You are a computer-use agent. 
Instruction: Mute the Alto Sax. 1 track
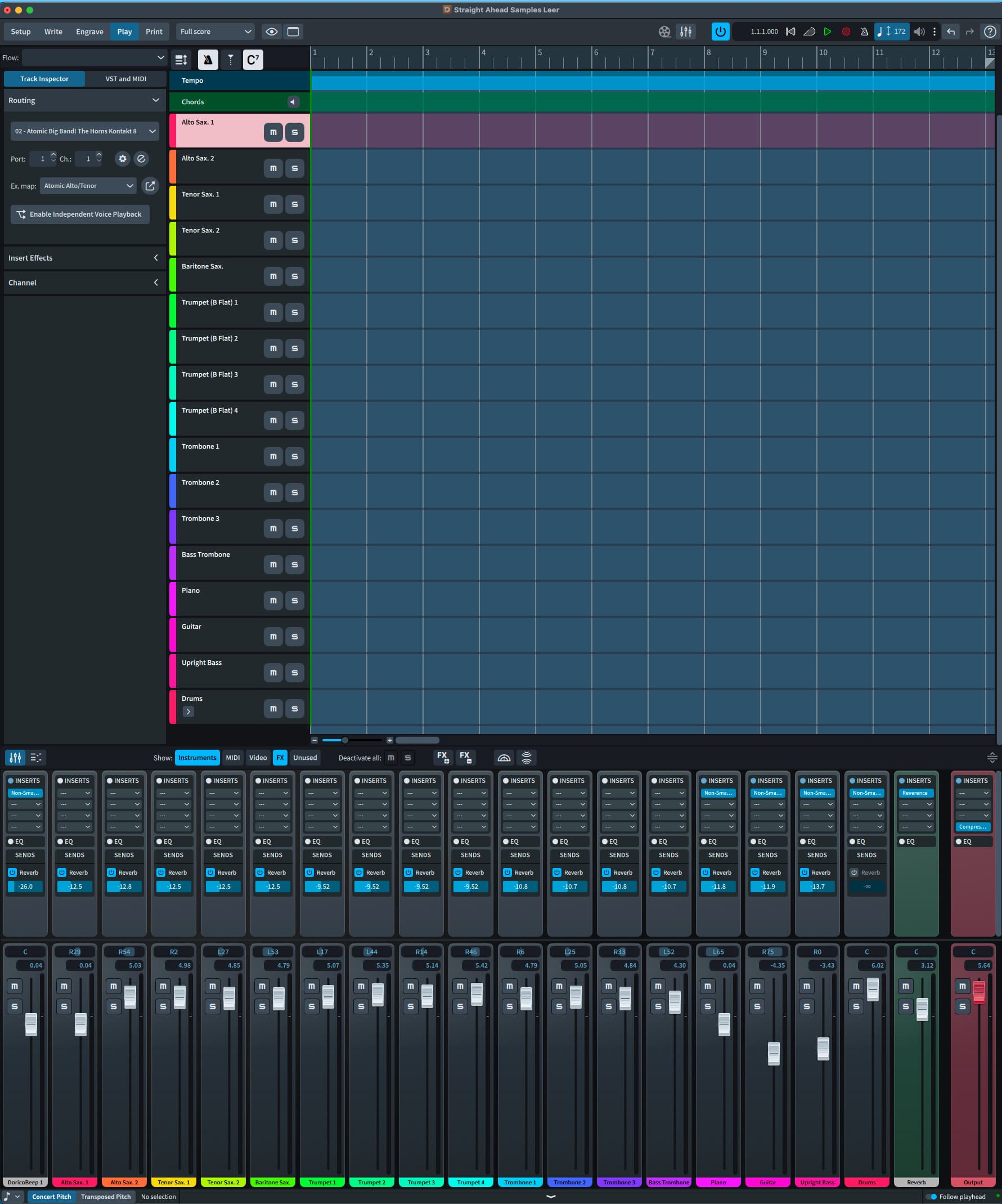(x=273, y=132)
